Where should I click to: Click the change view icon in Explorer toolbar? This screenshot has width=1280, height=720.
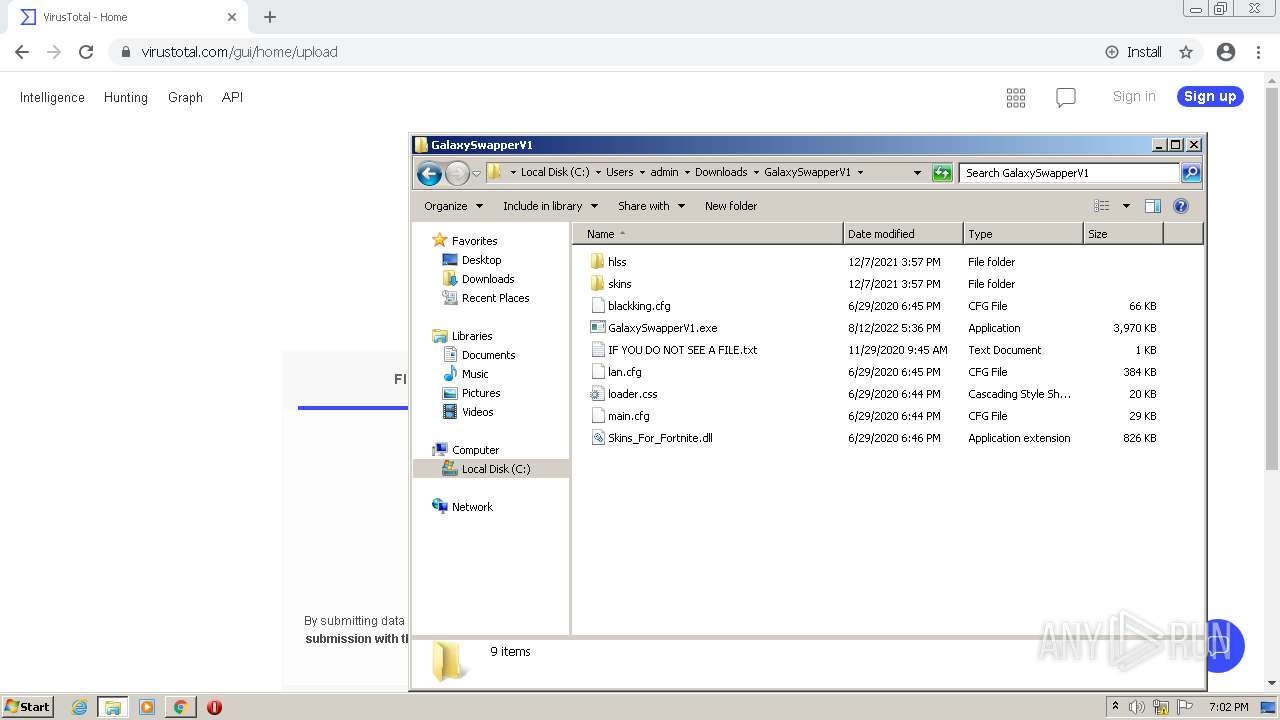pos(1102,206)
